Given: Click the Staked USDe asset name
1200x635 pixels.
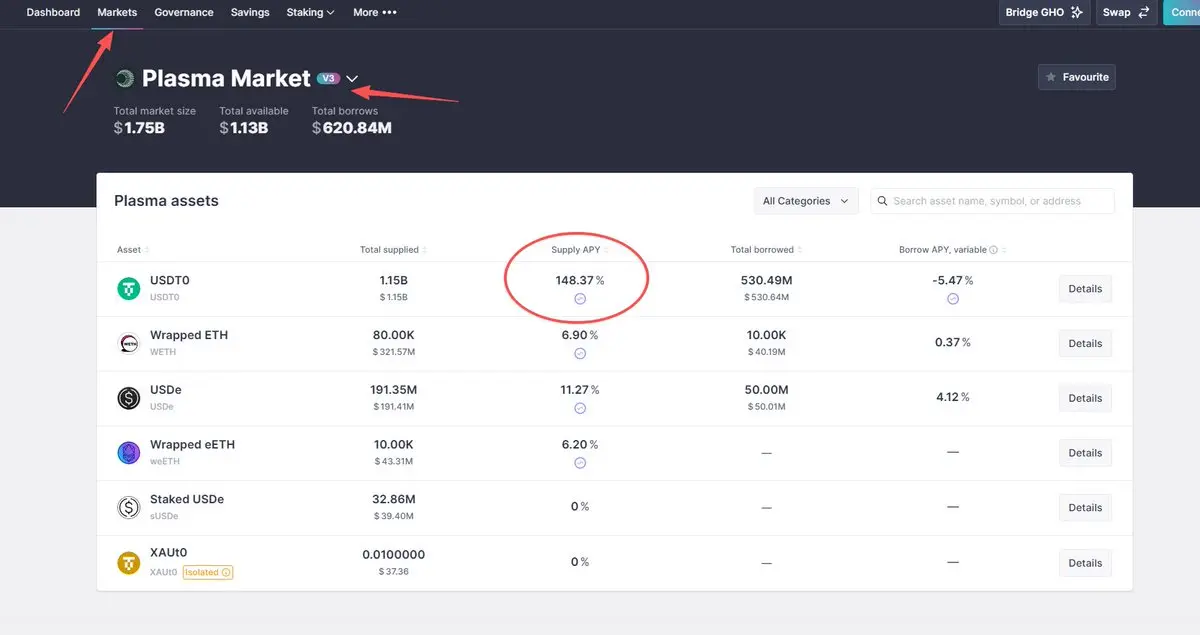Looking at the screenshot, I should (x=187, y=499).
